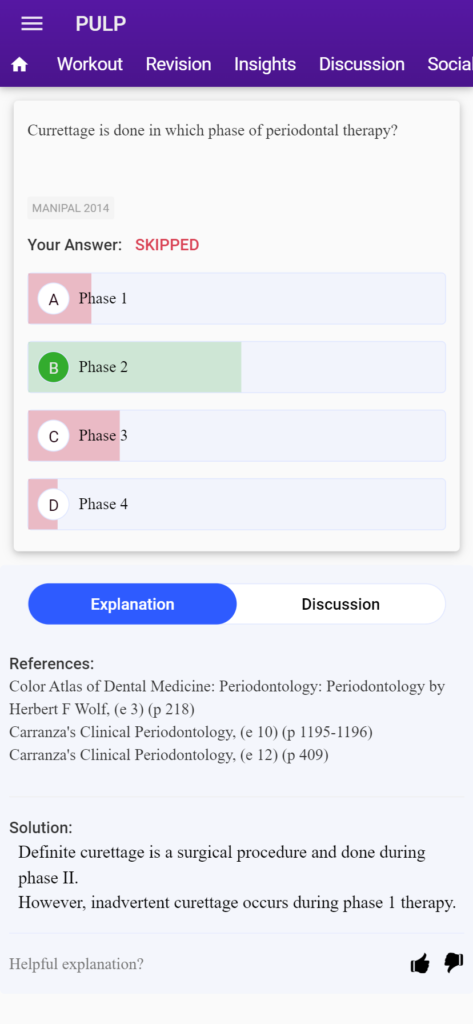Click the thumbs down icon
Screen dimensions: 473x1024
[453, 963]
